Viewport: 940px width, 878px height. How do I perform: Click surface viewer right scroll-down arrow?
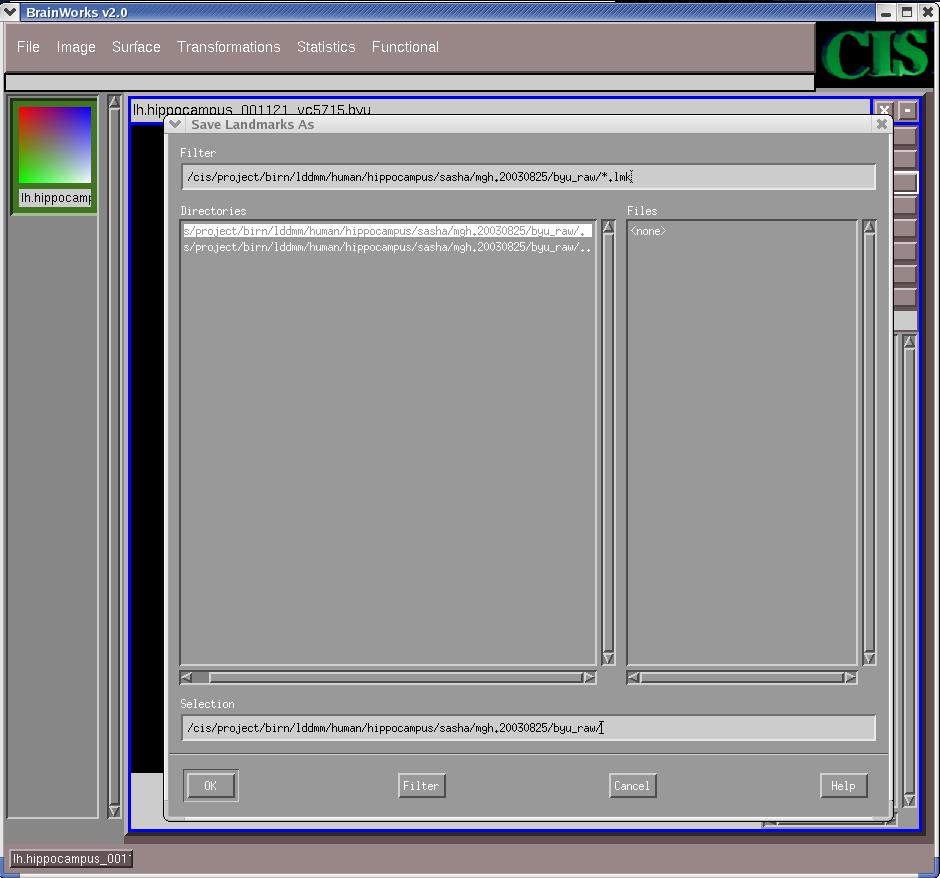click(909, 800)
